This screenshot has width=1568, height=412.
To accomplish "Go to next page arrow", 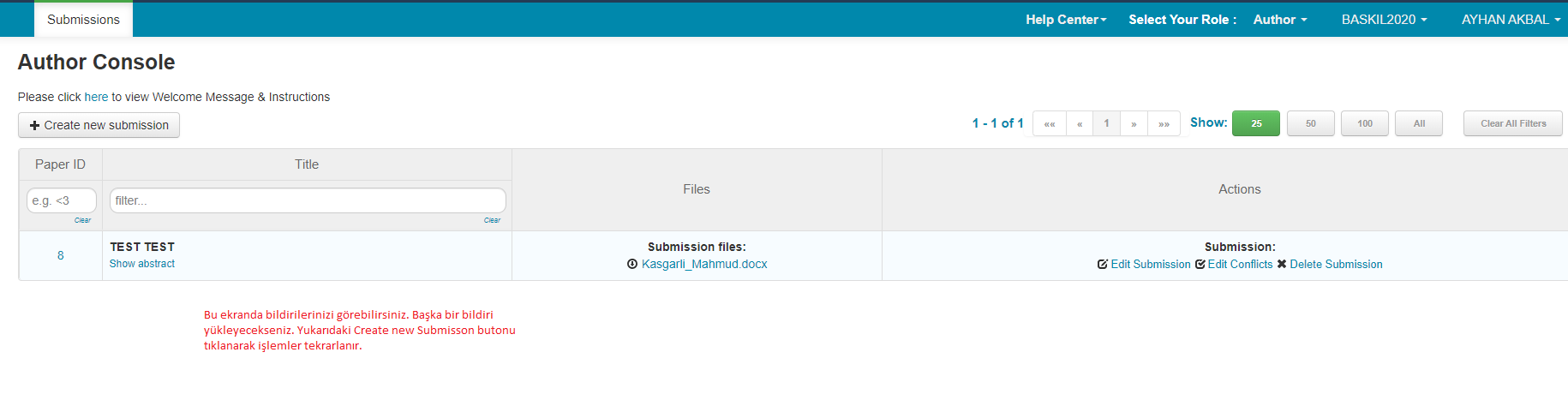I will [1134, 124].
